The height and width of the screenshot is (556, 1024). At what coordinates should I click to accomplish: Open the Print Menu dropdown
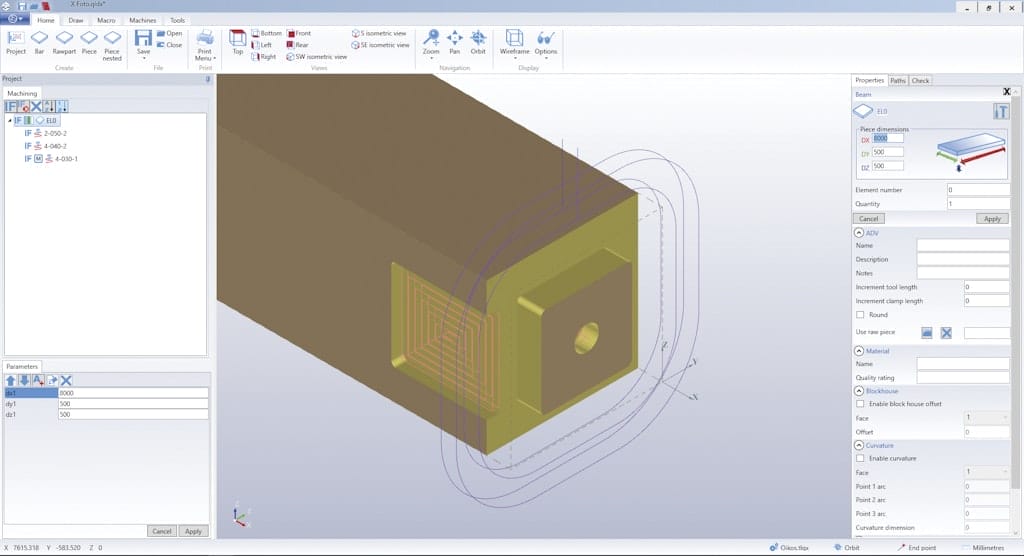(x=205, y=44)
